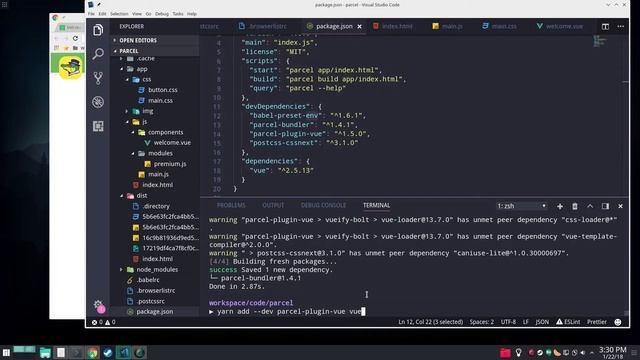Image resolution: width=640 pixels, height=360 pixels.
Task: Open Chrome from the taskbar
Action: 93,353
